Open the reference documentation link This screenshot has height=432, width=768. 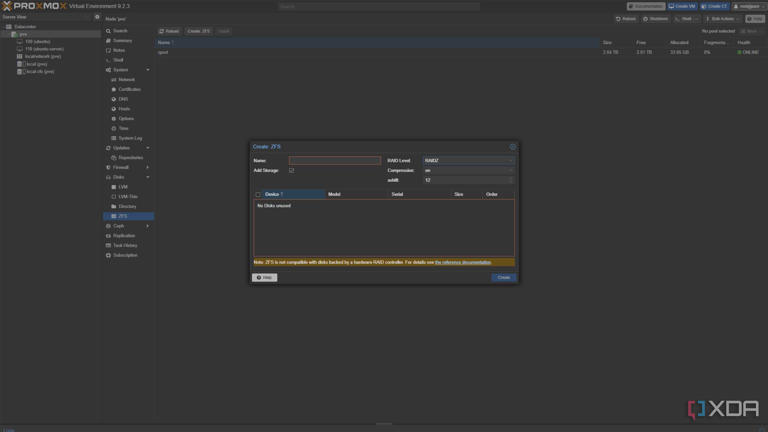click(463, 263)
